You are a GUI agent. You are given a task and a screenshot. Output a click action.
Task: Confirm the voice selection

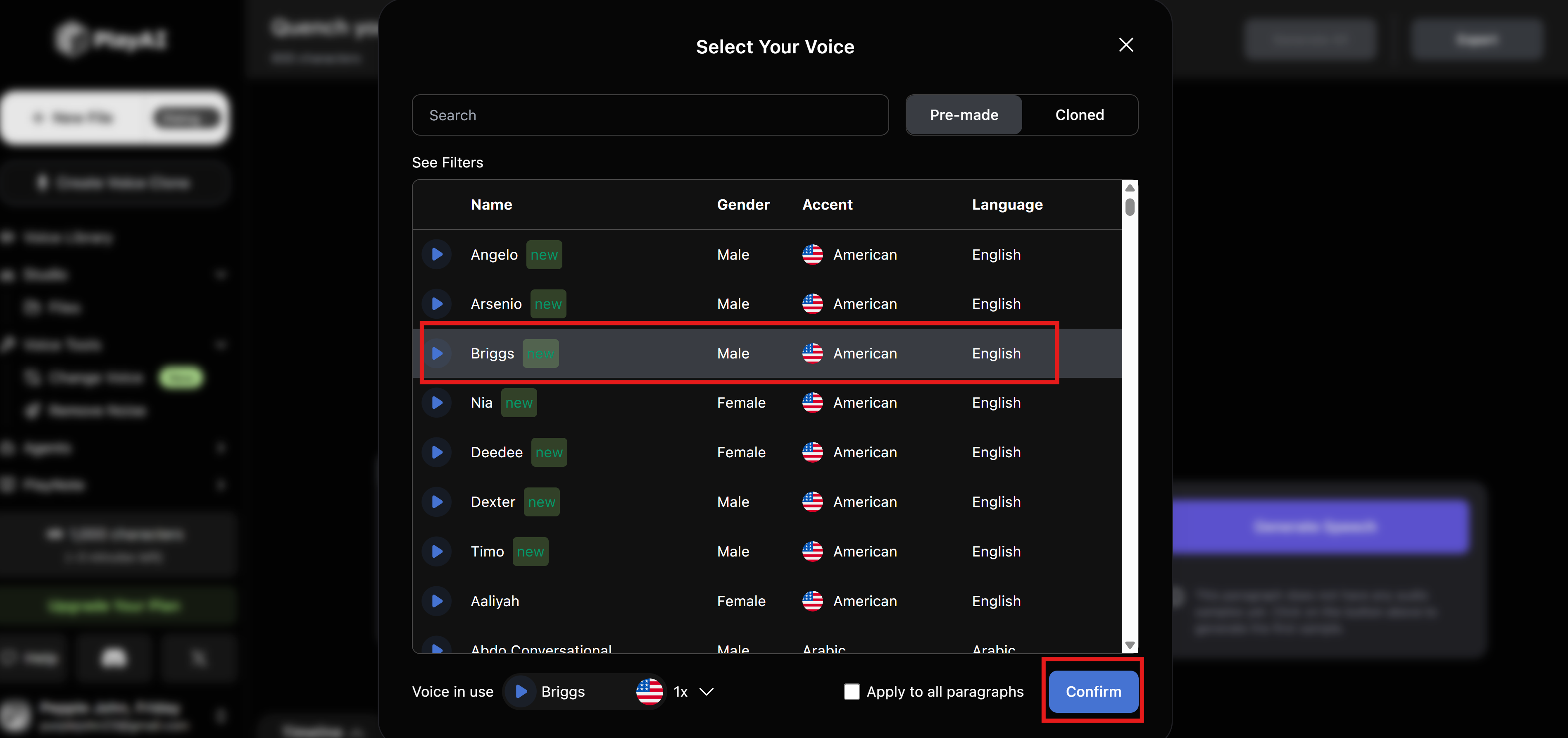point(1093,692)
